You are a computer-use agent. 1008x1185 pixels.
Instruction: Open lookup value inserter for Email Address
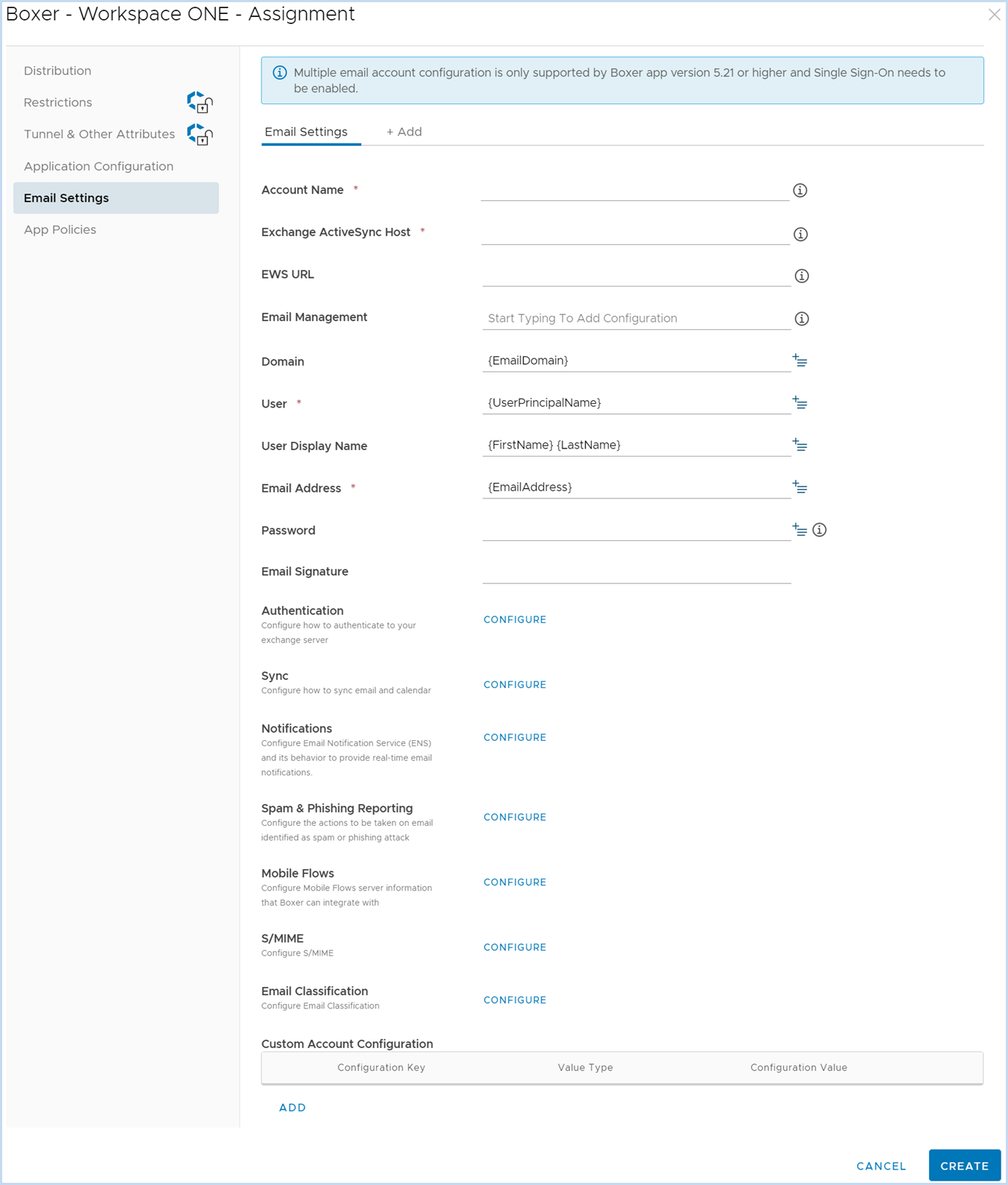coord(800,487)
